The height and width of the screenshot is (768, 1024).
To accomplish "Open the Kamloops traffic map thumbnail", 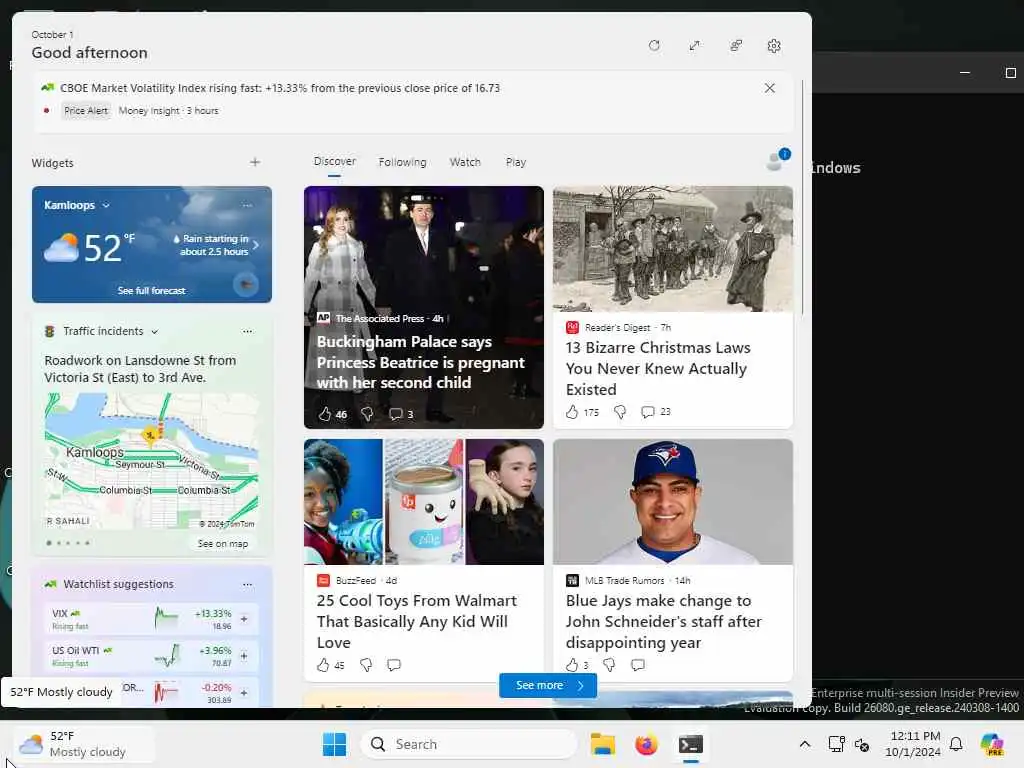I will pyautogui.click(x=152, y=460).
